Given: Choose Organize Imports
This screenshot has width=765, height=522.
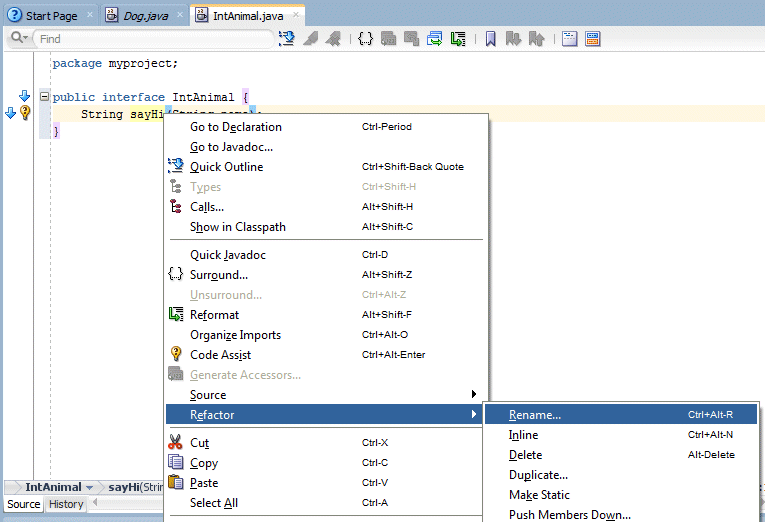Looking at the screenshot, I should (x=326, y=335).
